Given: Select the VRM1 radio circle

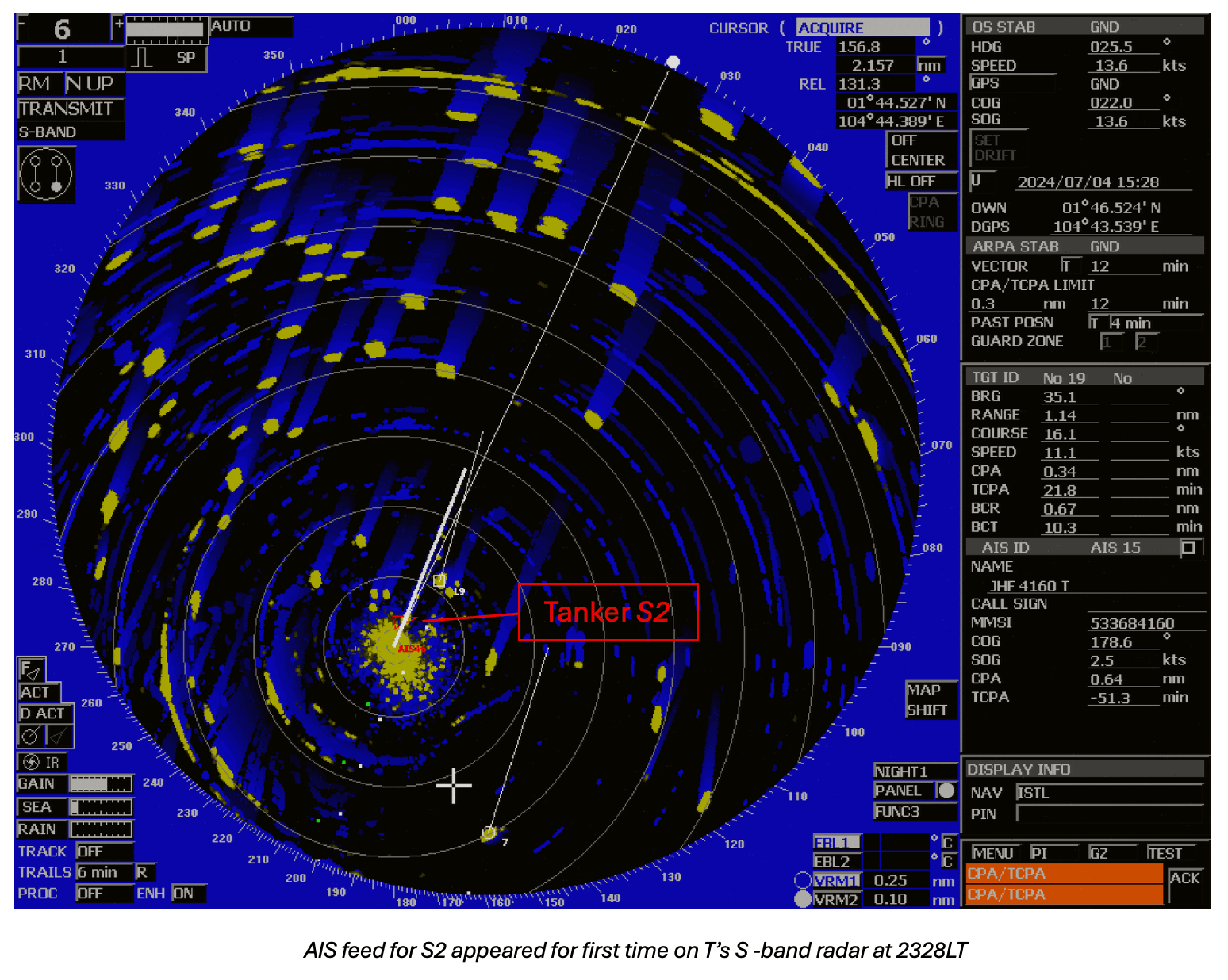Looking at the screenshot, I should tap(803, 881).
